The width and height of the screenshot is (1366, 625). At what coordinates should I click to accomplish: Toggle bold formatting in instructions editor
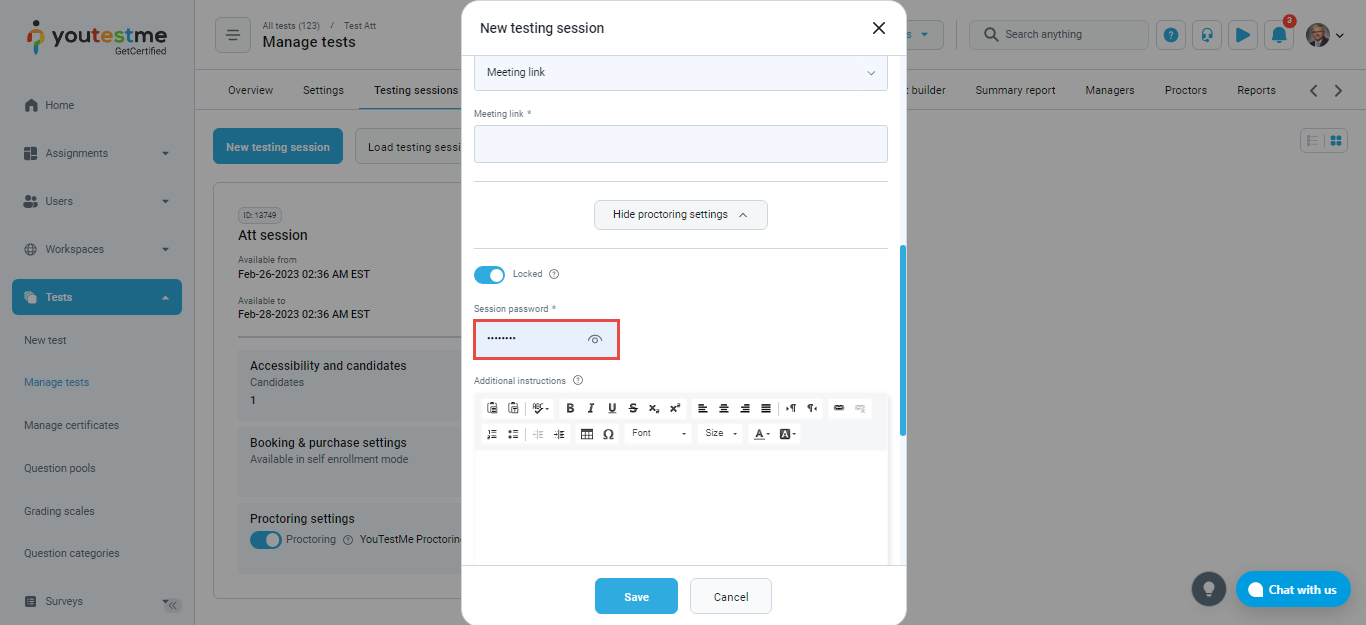570,408
